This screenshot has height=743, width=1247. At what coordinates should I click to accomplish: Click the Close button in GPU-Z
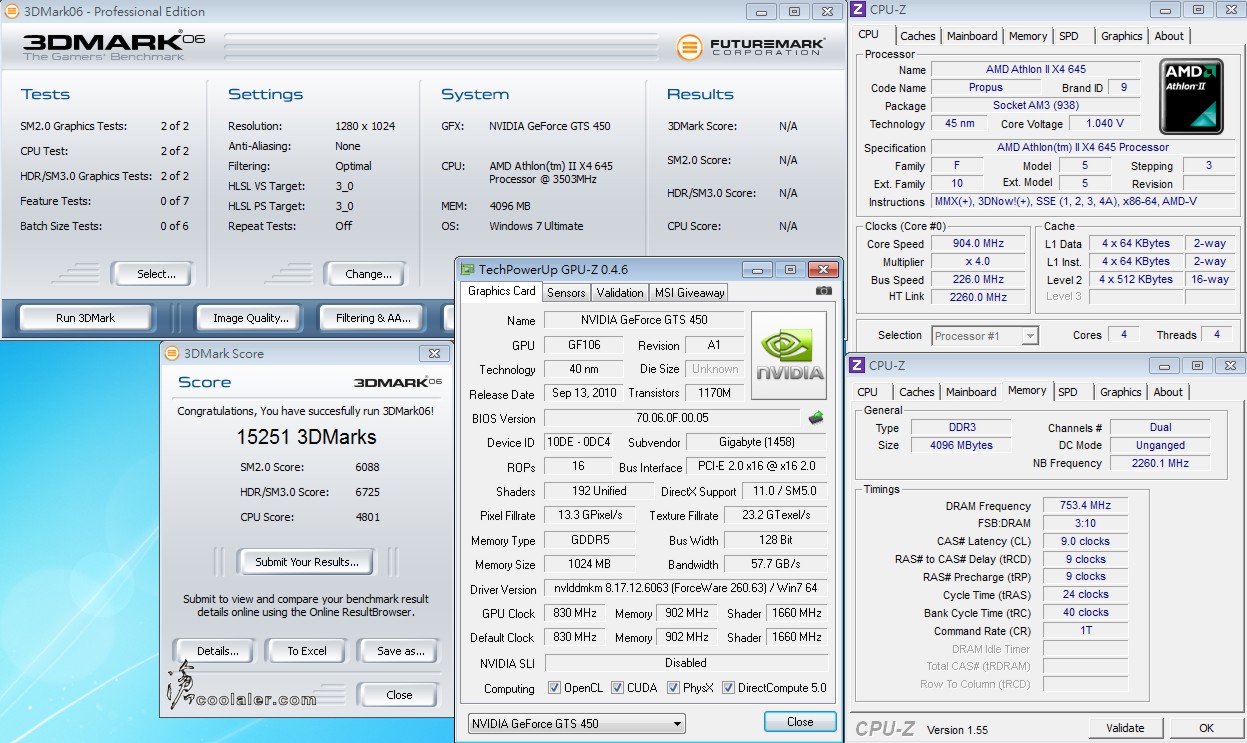(x=800, y=722)
